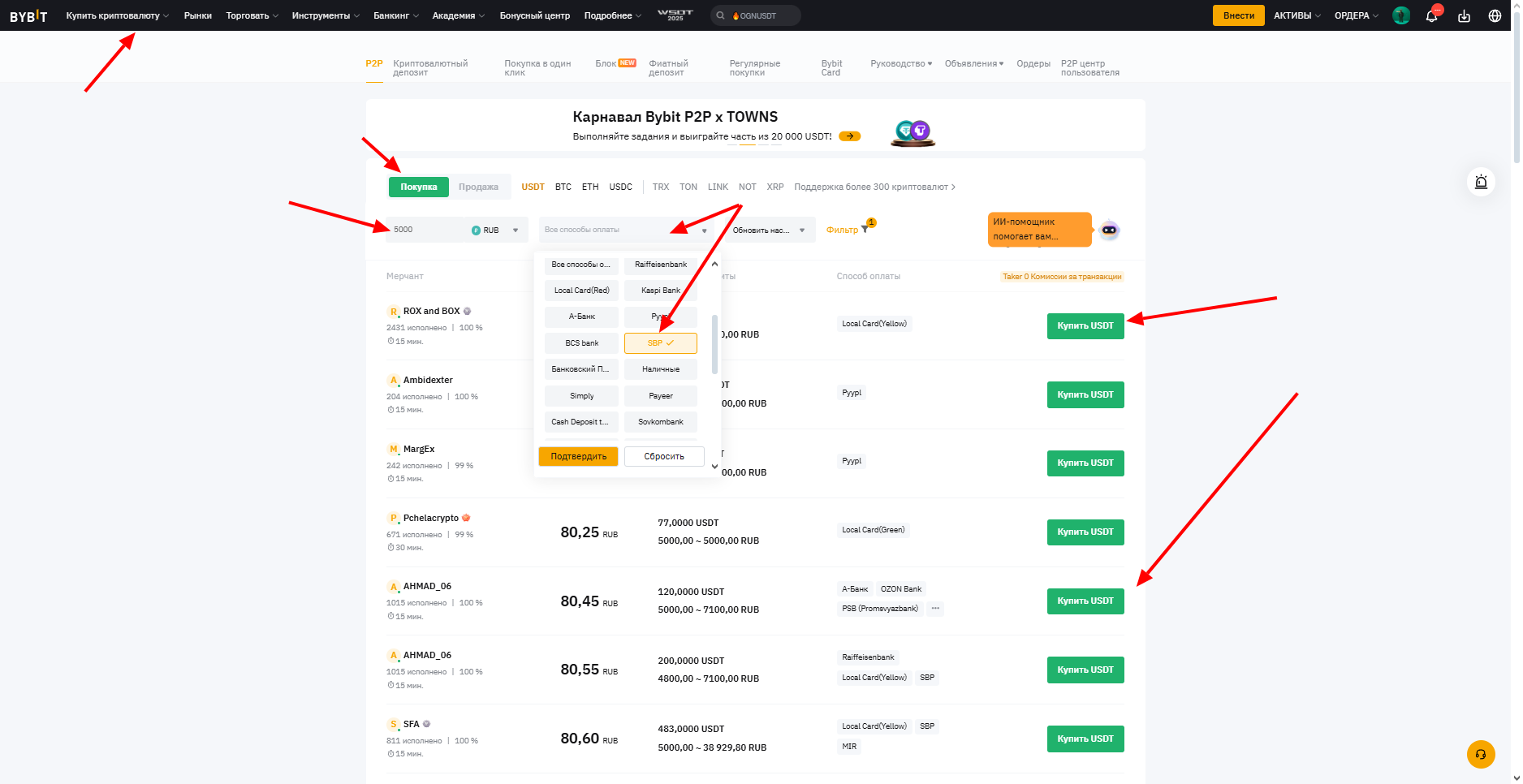
Task: Expand the Руководство dropdown
Action: 901,63
